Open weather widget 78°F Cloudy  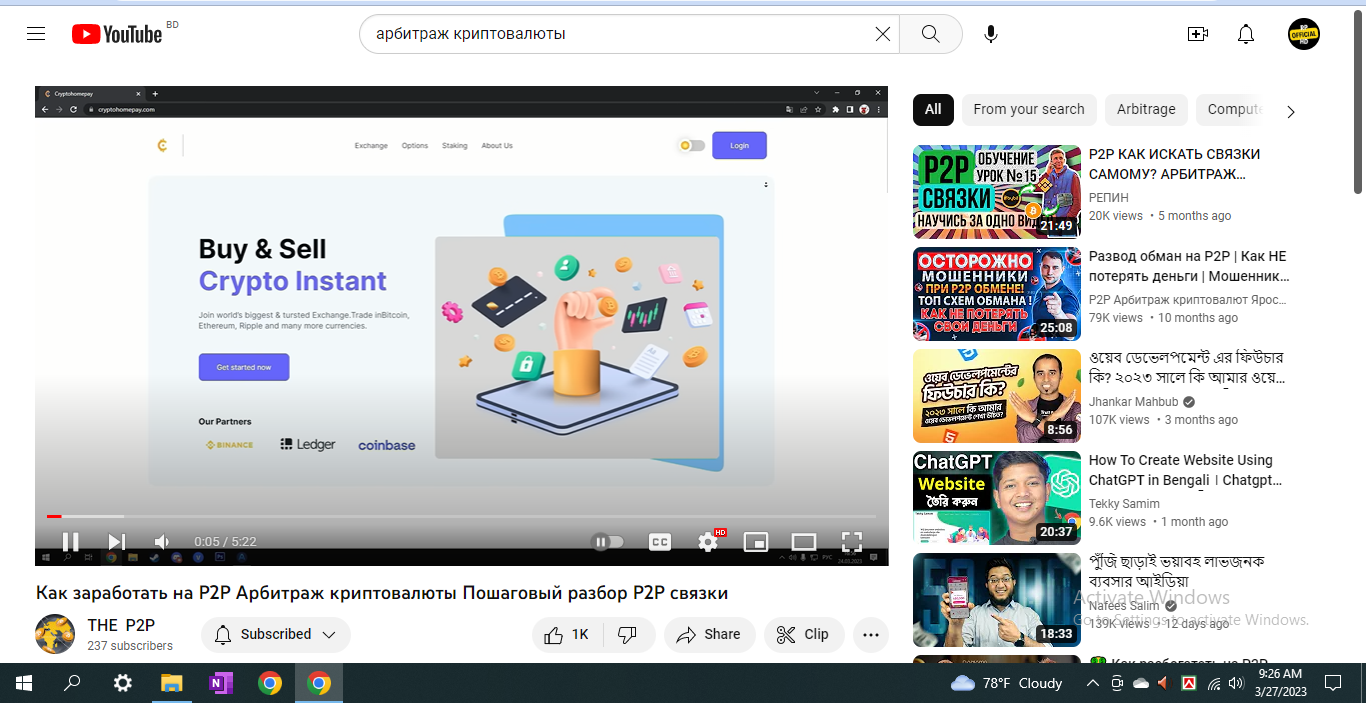click(x=1007, y=683)
